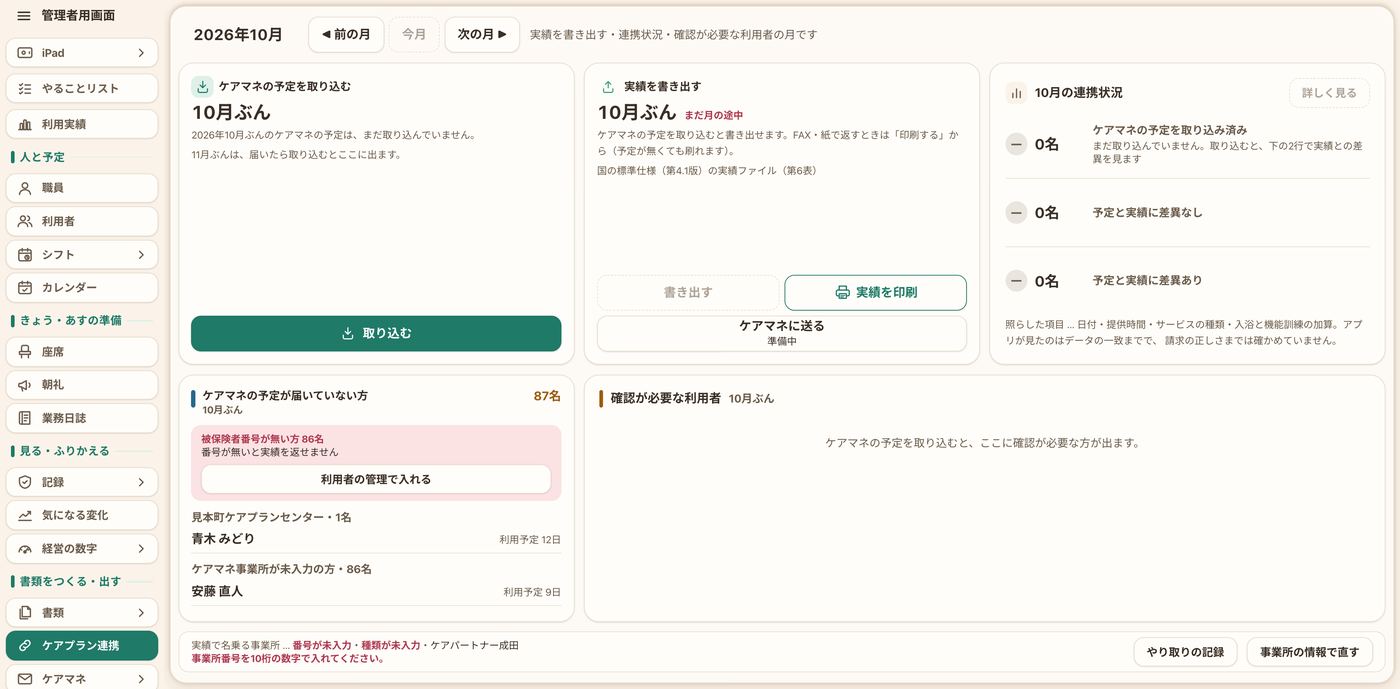Open 利用実績 in the sidebar
Screen dimensions: 1400x689
pyautogui.click(x=82, y=124)
